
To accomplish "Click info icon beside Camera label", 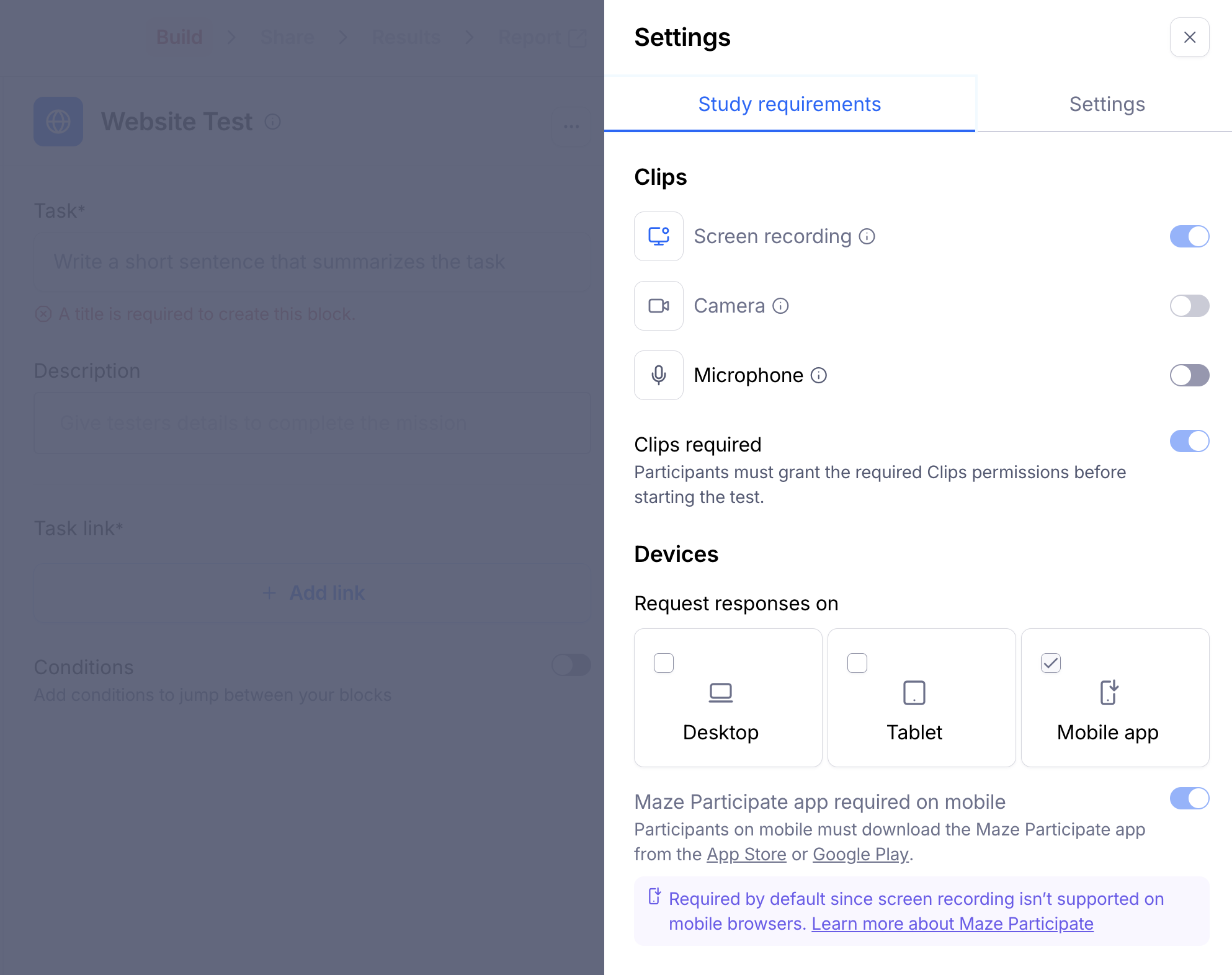I will 780,306.
